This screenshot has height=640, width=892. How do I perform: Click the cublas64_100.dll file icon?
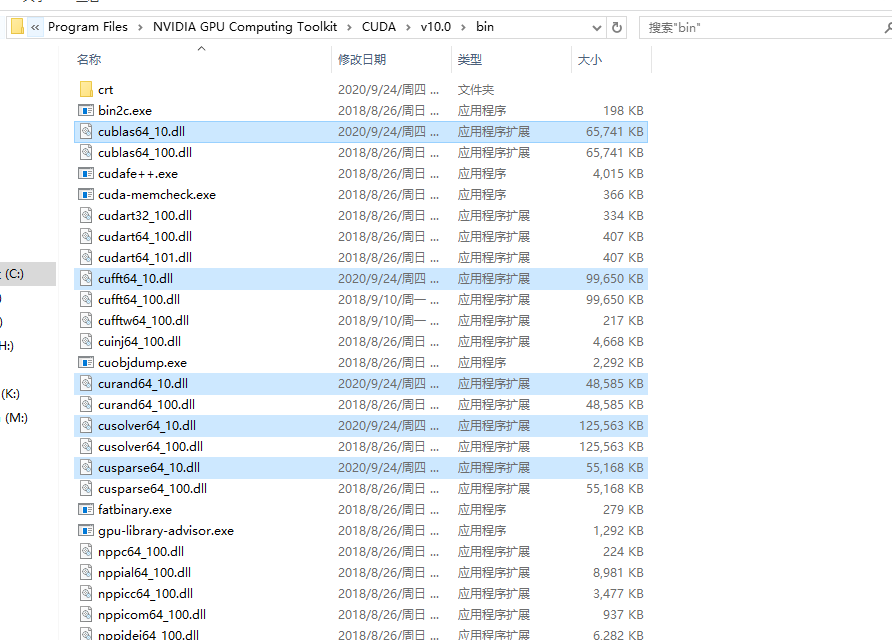86,152
